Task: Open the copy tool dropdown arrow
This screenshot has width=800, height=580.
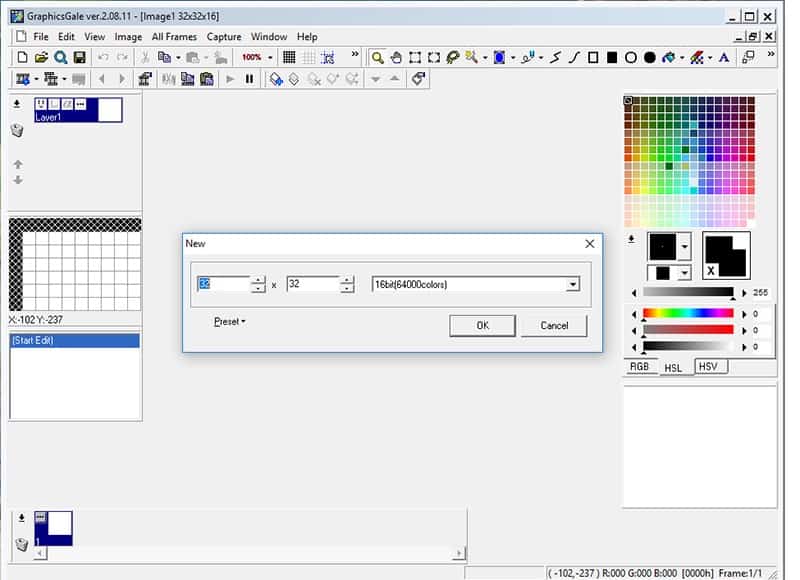Action: pyautogui.click(x=179, y=58)
